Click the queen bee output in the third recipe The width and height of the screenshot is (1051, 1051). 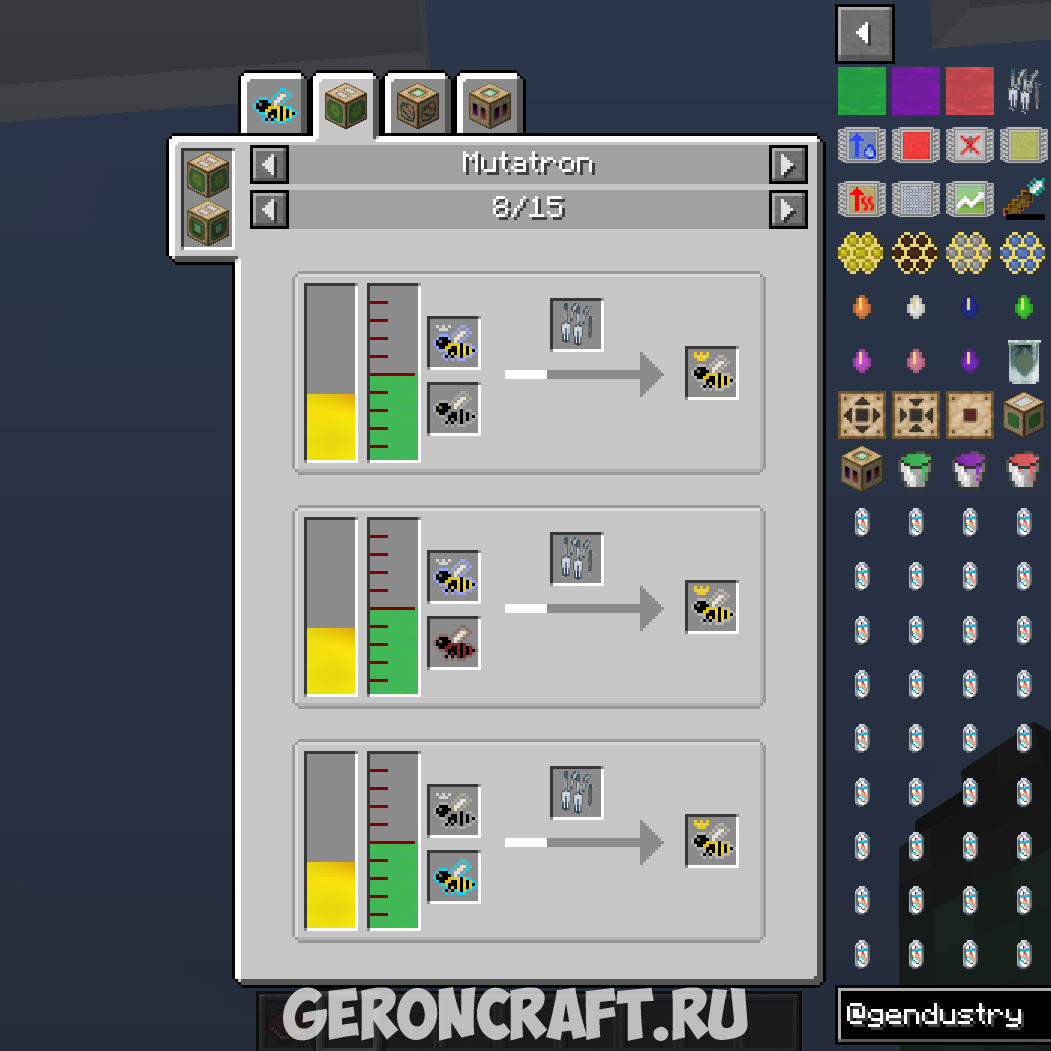tap(712, 841)
